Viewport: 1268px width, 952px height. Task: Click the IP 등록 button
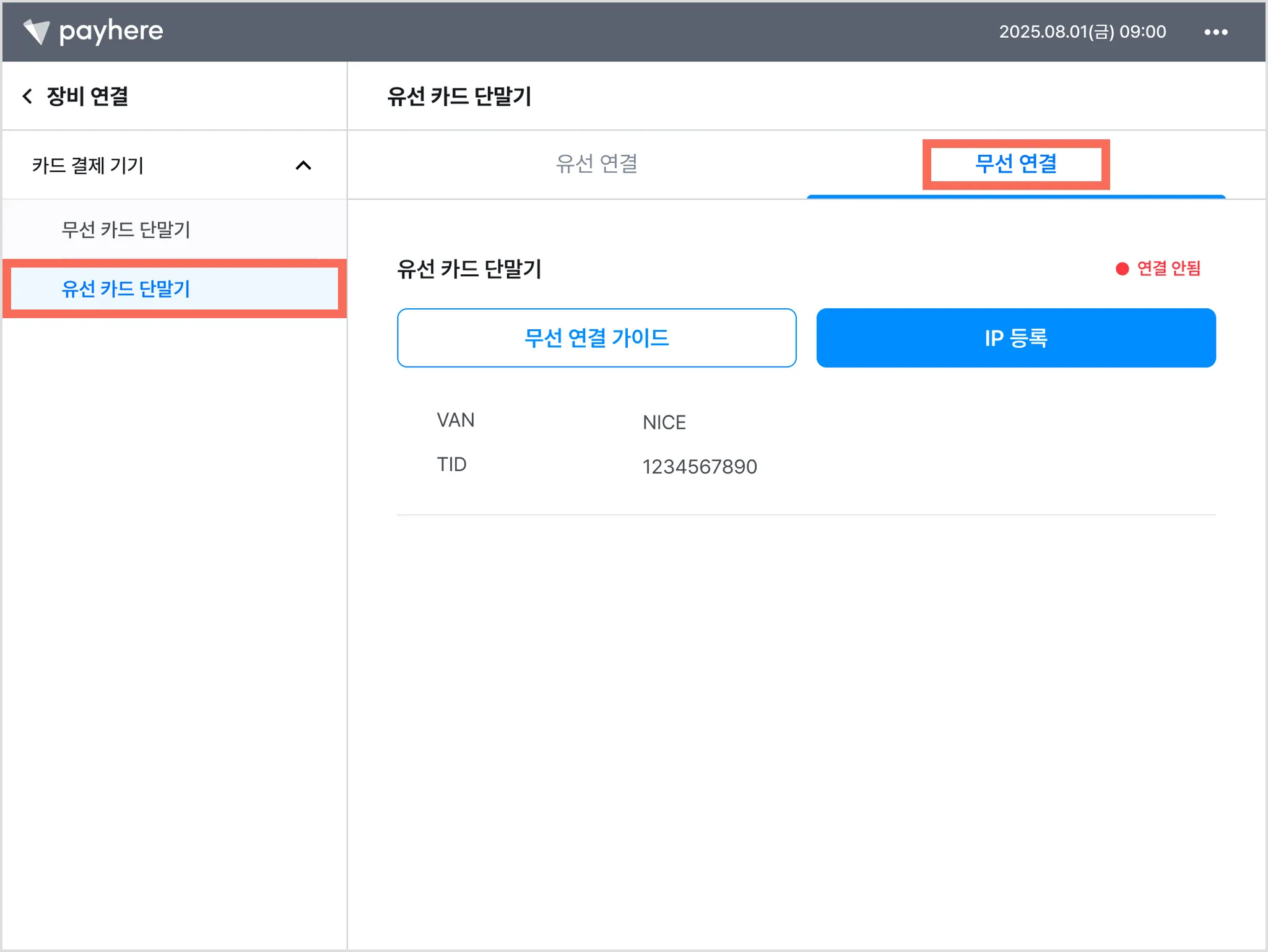tap(1015, 338)
